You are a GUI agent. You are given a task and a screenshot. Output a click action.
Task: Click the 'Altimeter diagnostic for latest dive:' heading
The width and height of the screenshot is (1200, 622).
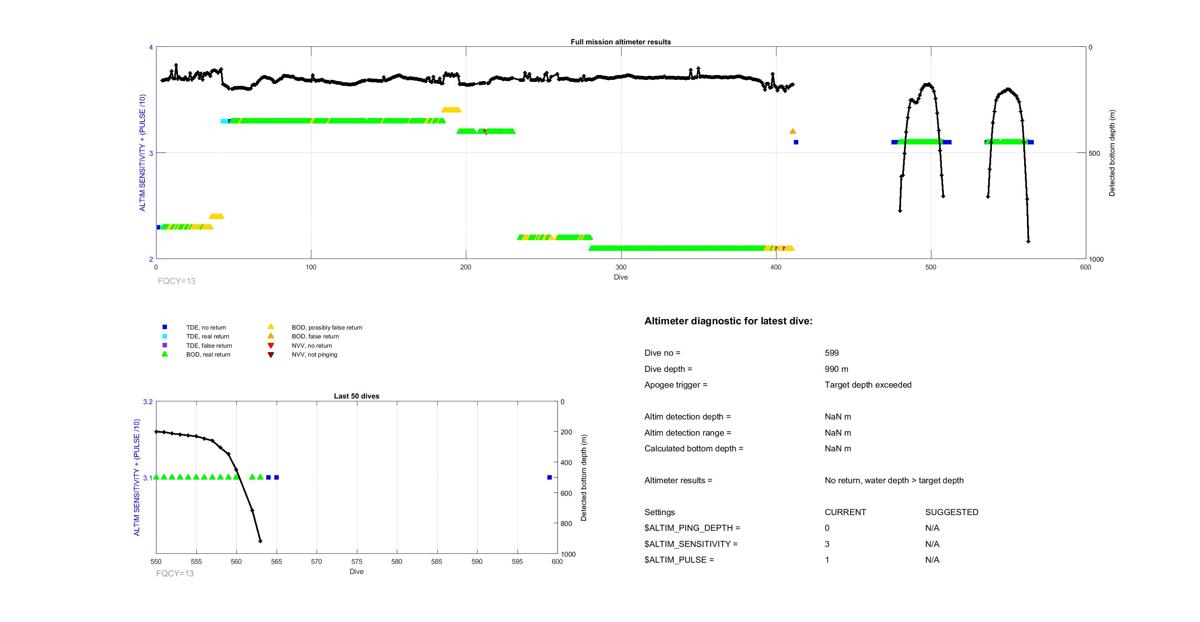[x=729, y=320]
